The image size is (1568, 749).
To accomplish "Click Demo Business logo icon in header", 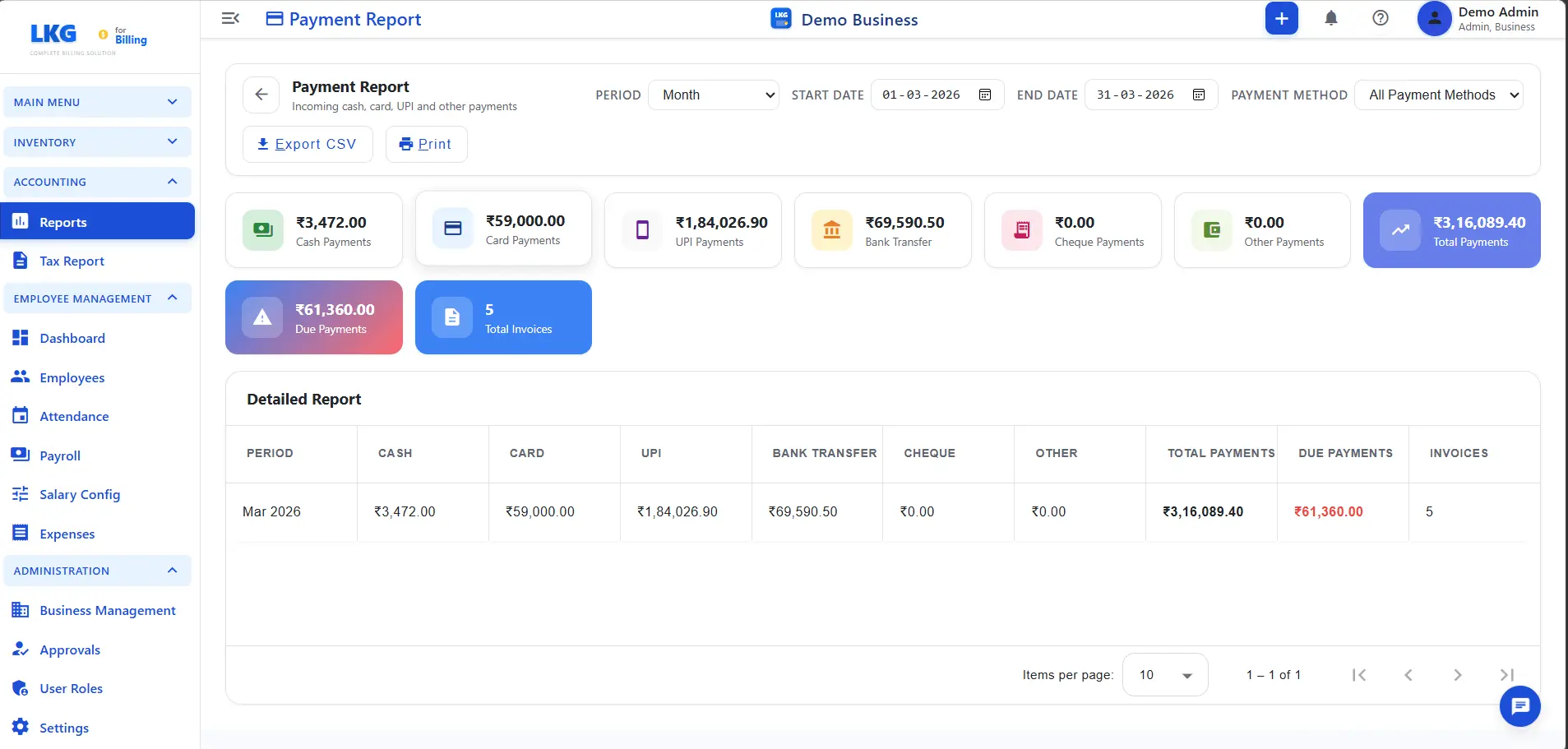I will 780,19.
